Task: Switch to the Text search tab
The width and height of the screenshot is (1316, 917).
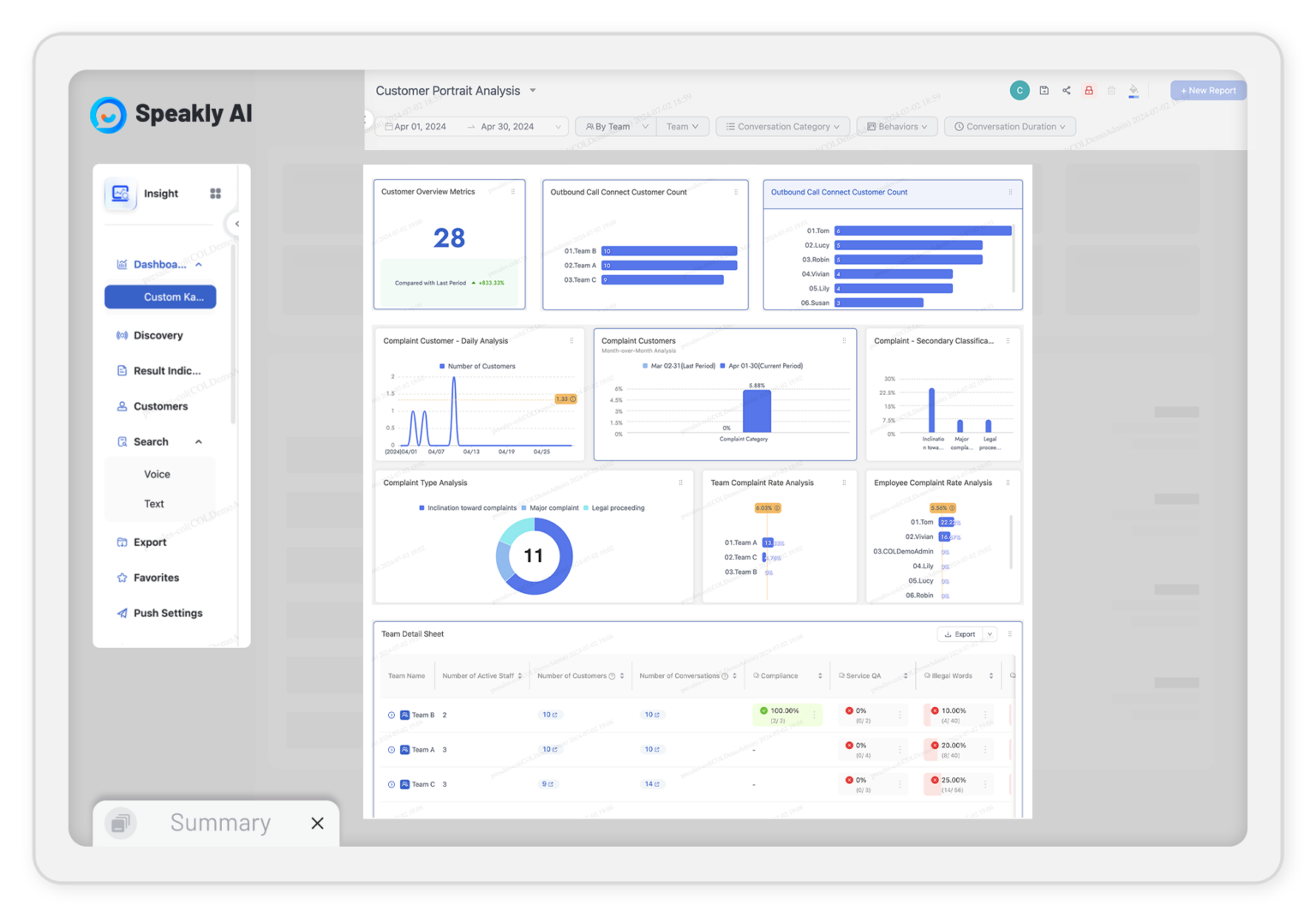Action: [x=154, y=503]
